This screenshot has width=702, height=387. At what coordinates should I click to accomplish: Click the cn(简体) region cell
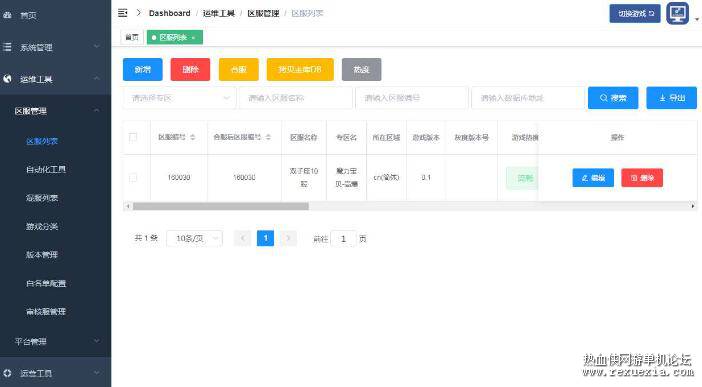tap(386, 177)
